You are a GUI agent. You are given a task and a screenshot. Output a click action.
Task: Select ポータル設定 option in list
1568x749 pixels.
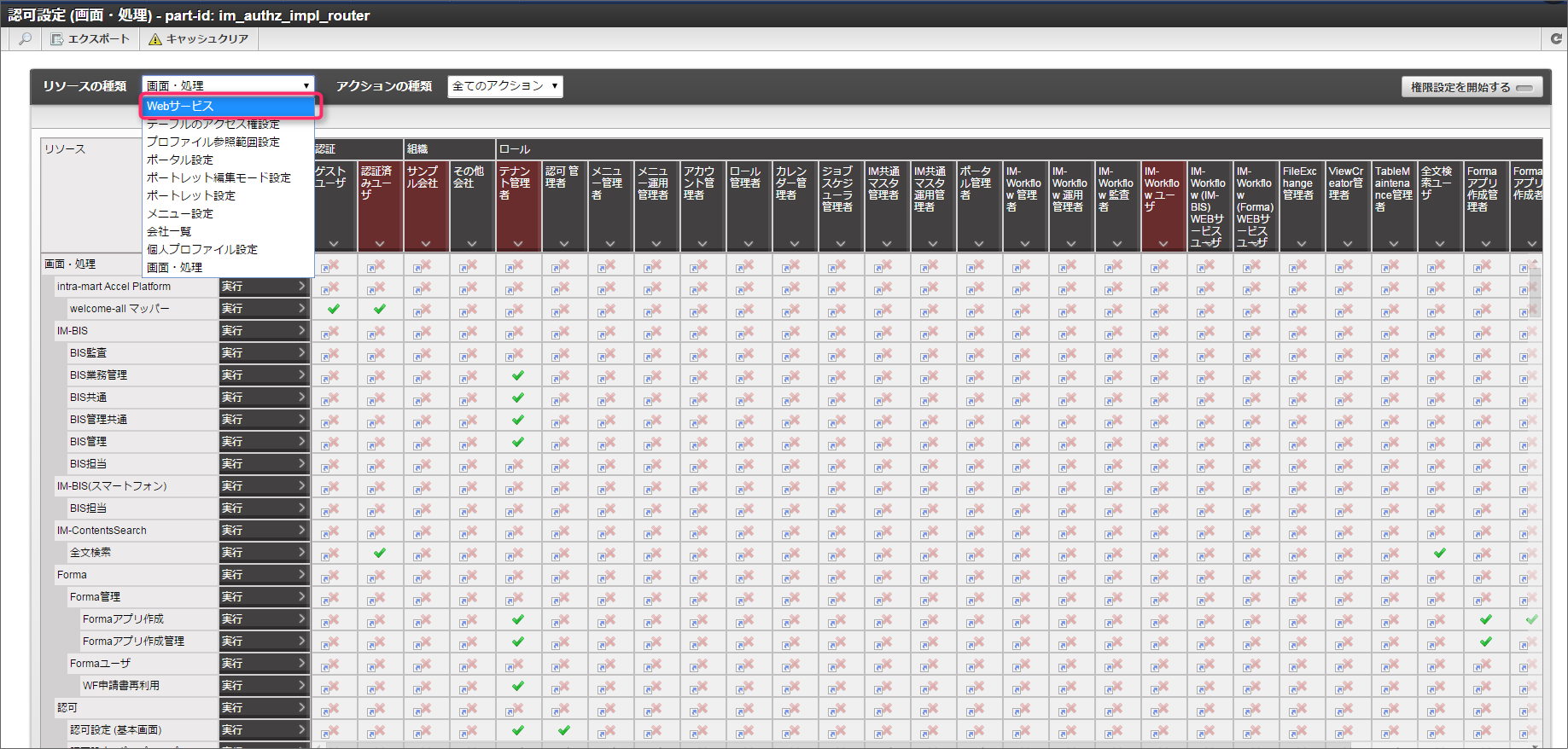point(229,160)
